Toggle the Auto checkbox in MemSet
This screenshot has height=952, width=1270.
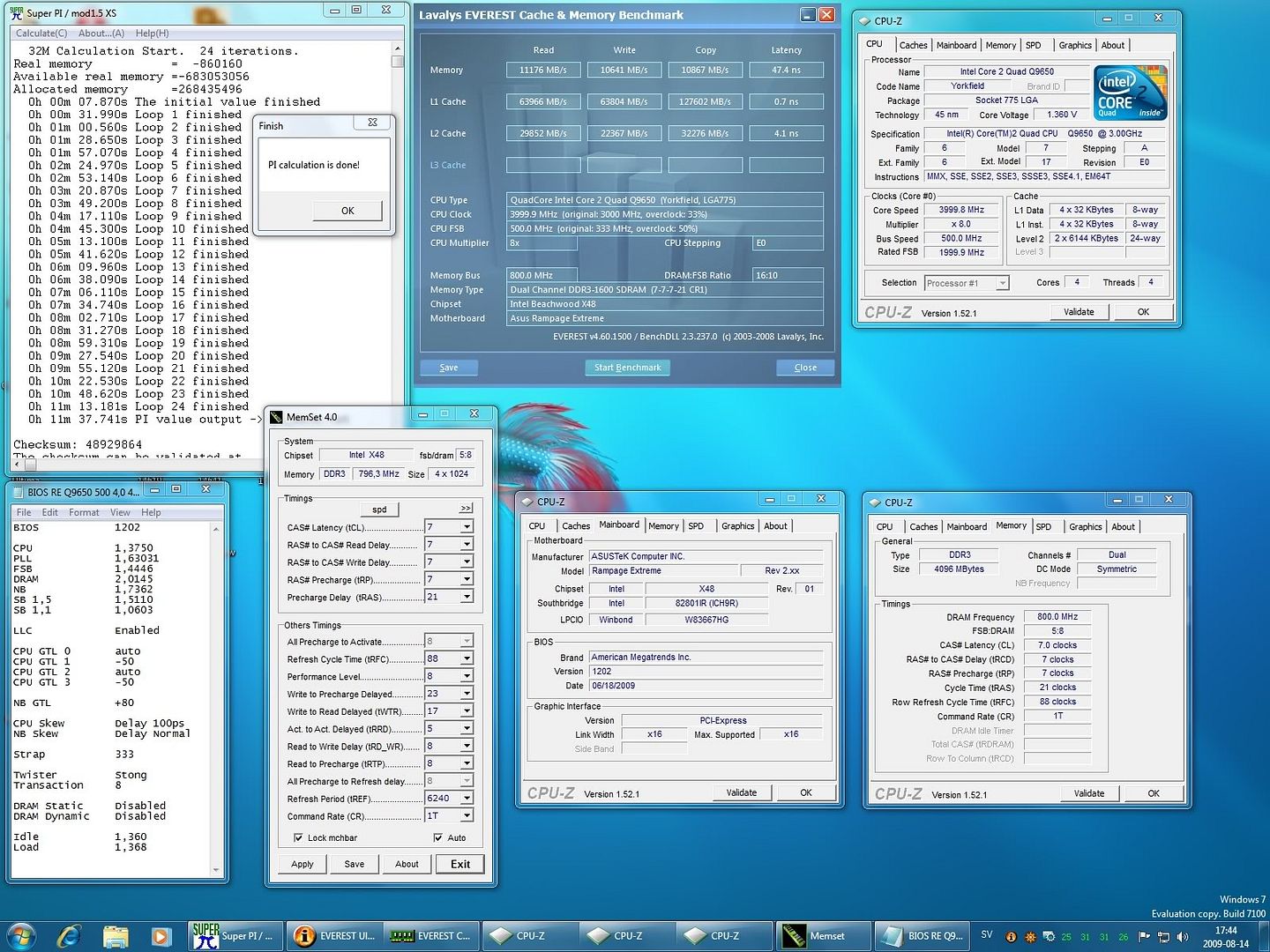pyautogui.click(x=438, y=838)
